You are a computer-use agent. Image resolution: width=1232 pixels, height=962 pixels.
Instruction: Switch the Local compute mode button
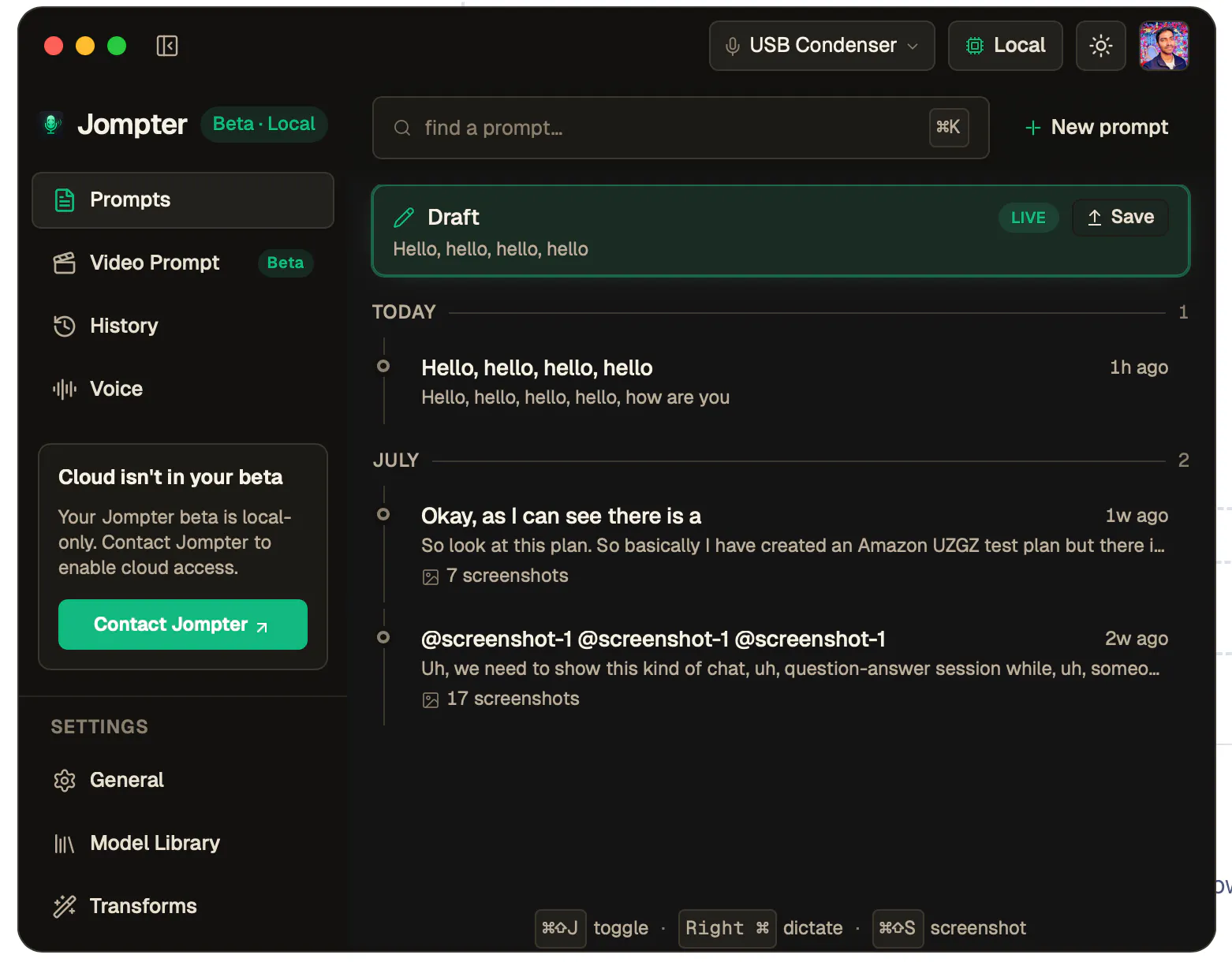coord(1006,46)
